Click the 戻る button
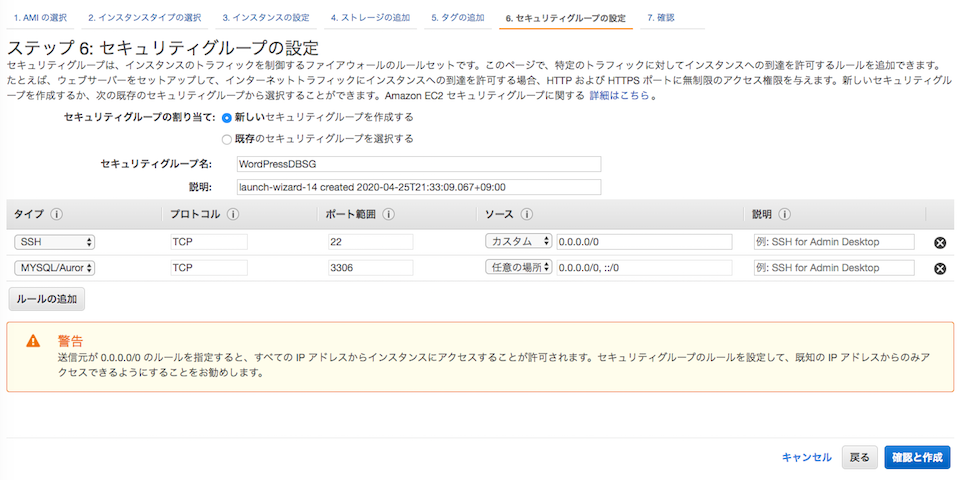 click(860, 457)
